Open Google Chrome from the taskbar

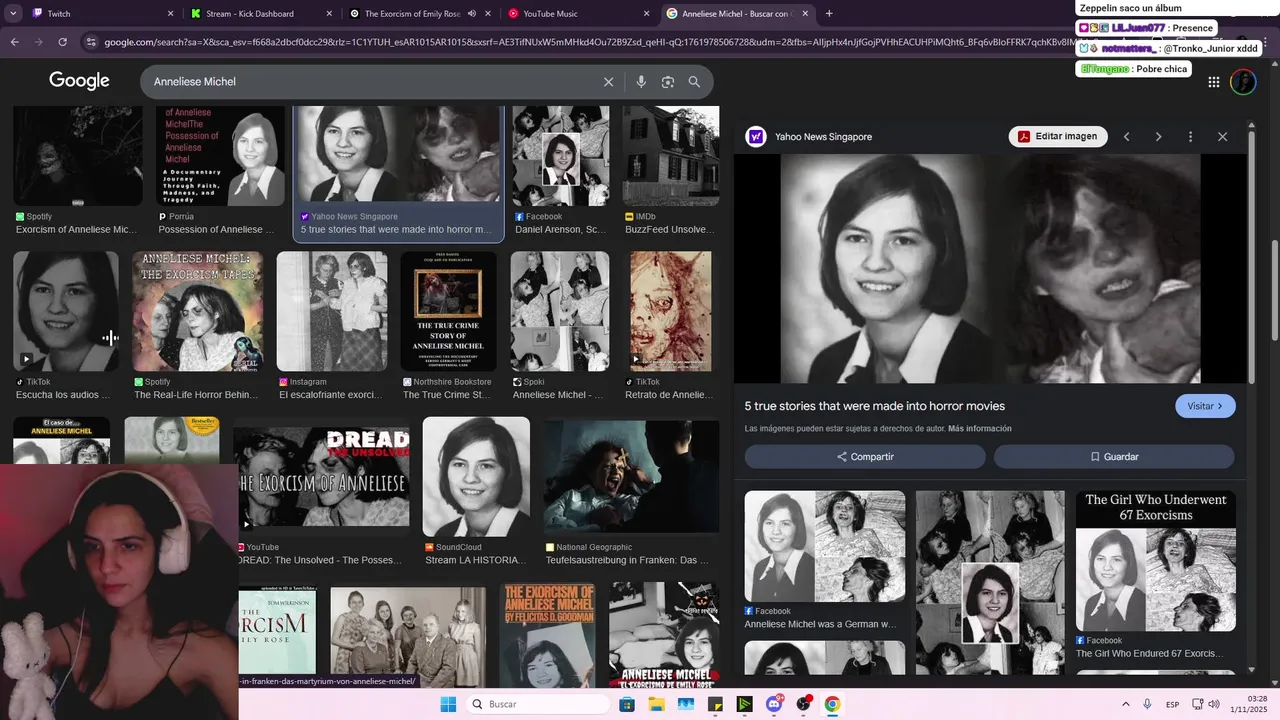point(832,704)
